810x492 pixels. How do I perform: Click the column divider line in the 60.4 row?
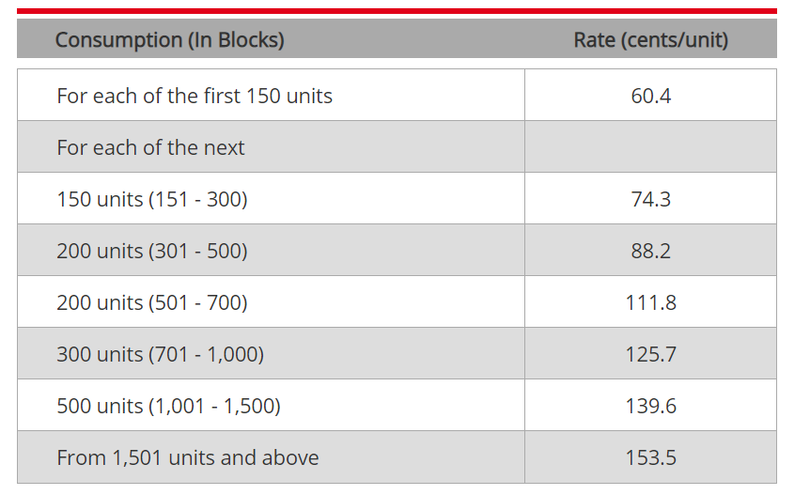click(x=524, y=96)
